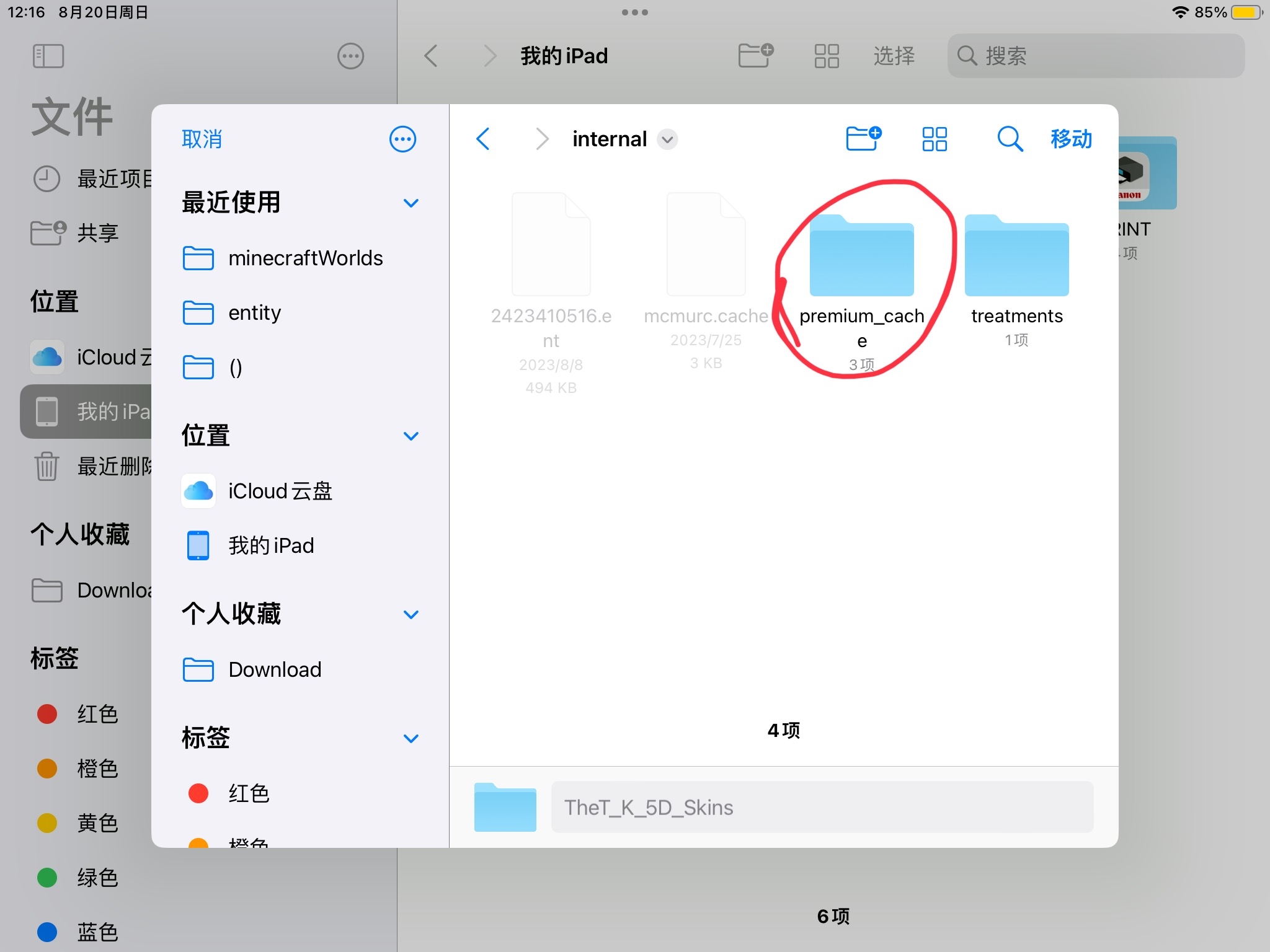Go back using the dialog's back arrow
The width and height of the screenshot is (1270, 952).
coord(483,139)
